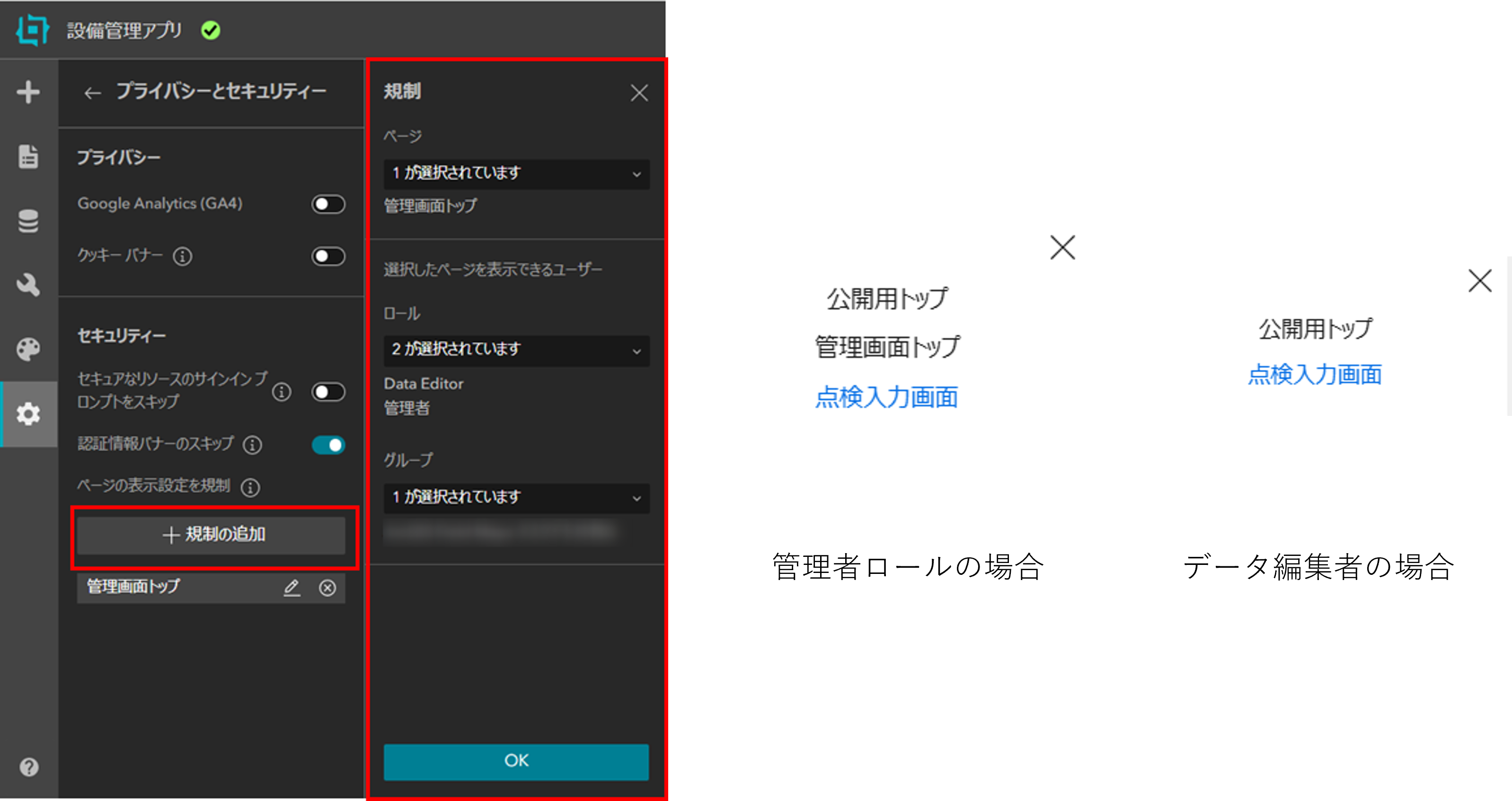This screenshot has width=1512, height=801.
Task: Click pencil edit icon for 管理画面トップ restriction
Action: (x=292, y=588)
